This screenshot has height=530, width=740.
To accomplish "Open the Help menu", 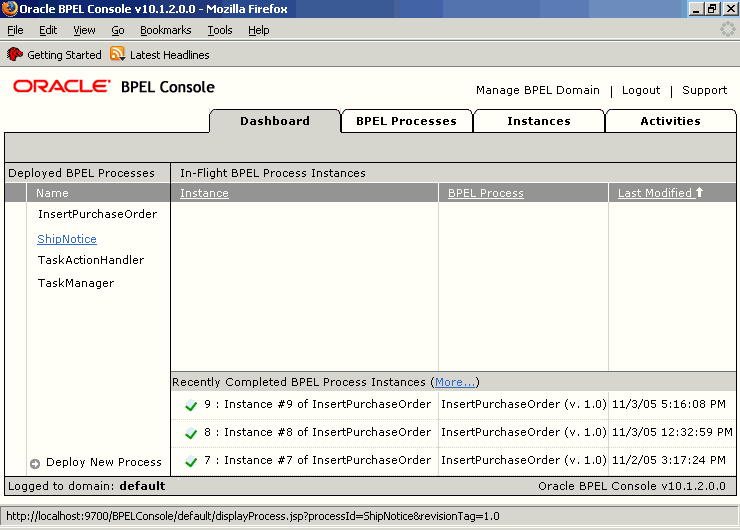I will [259, 30].
